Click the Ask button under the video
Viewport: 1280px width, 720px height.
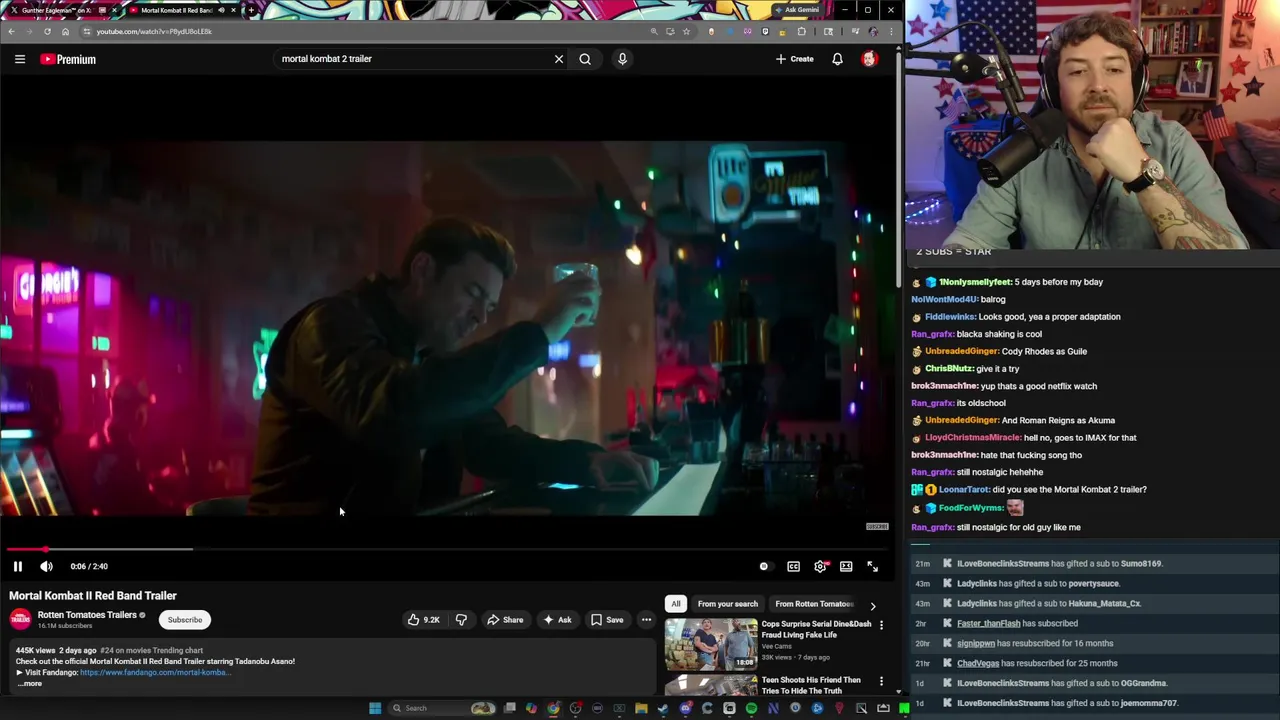coord(557,620)
